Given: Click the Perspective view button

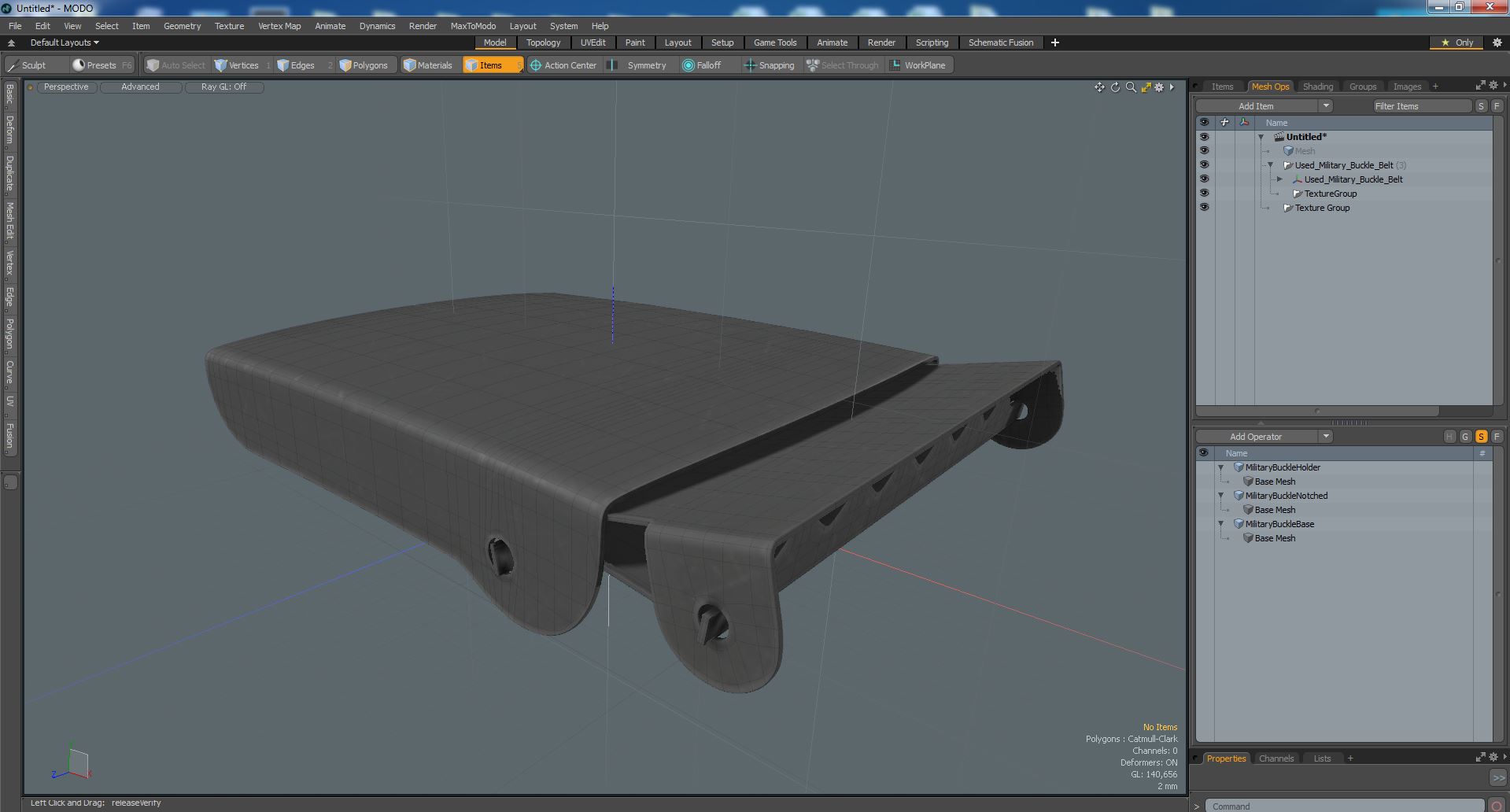Looking at the screenshot, I should click(x=66, y=87).
